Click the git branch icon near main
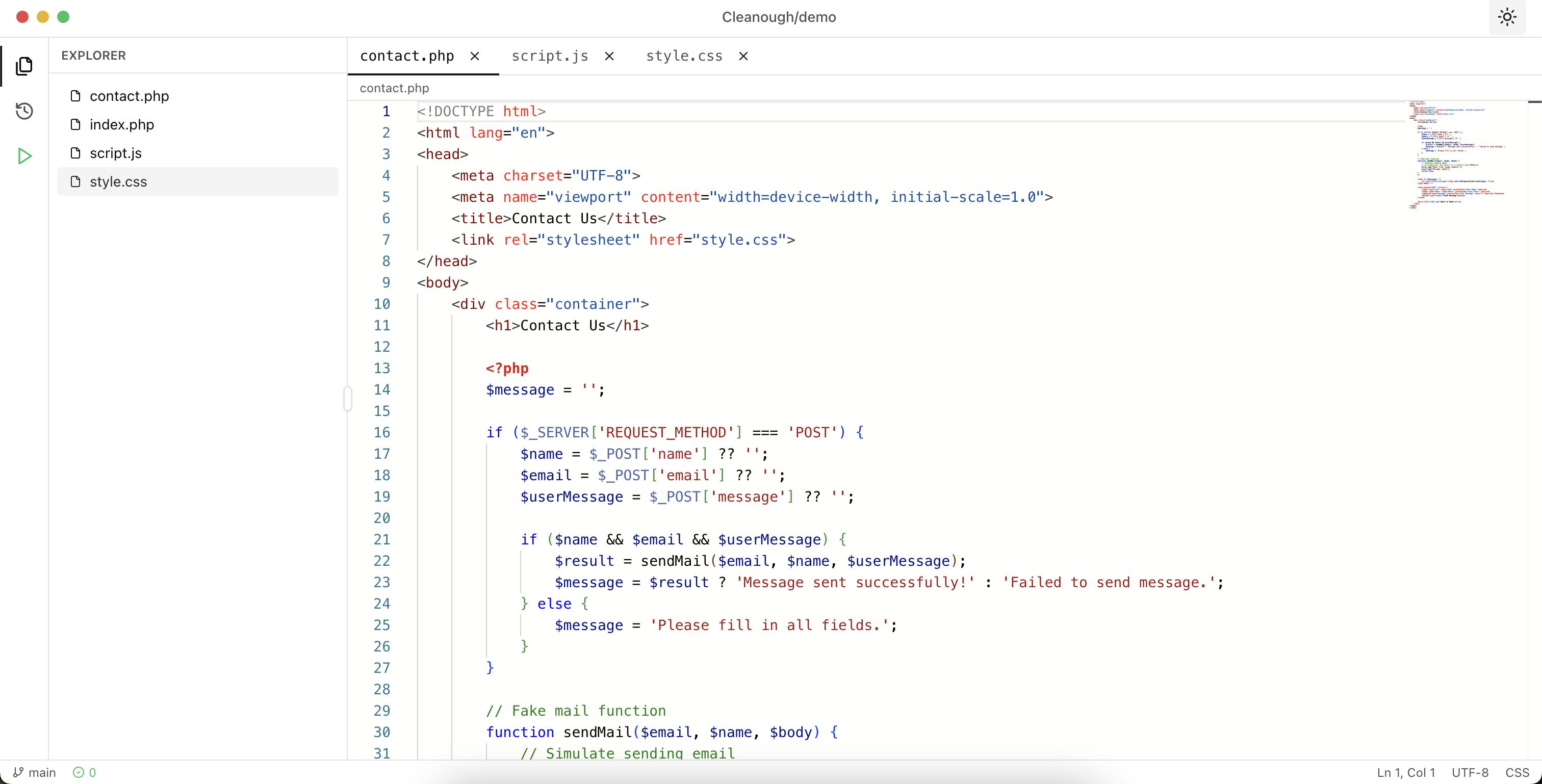This screenshot has width=1542, height=784. point(18,772)
